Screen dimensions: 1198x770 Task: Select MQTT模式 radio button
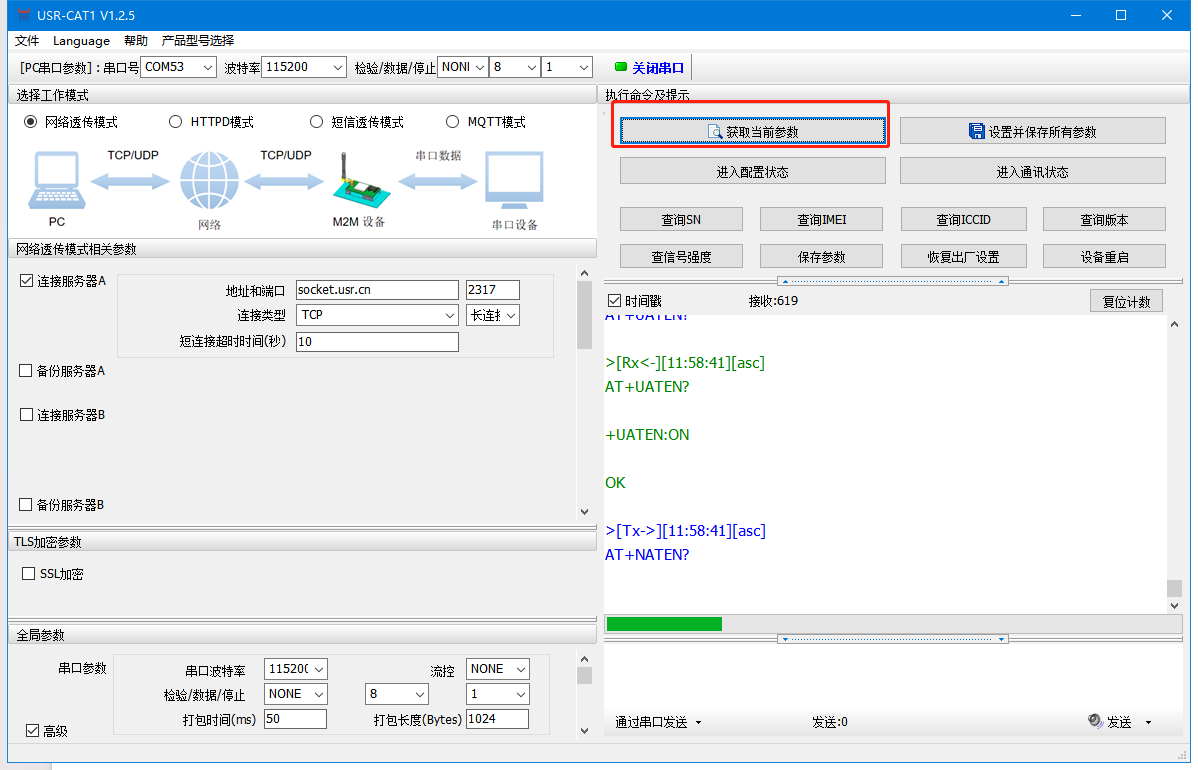pos(452,121)
